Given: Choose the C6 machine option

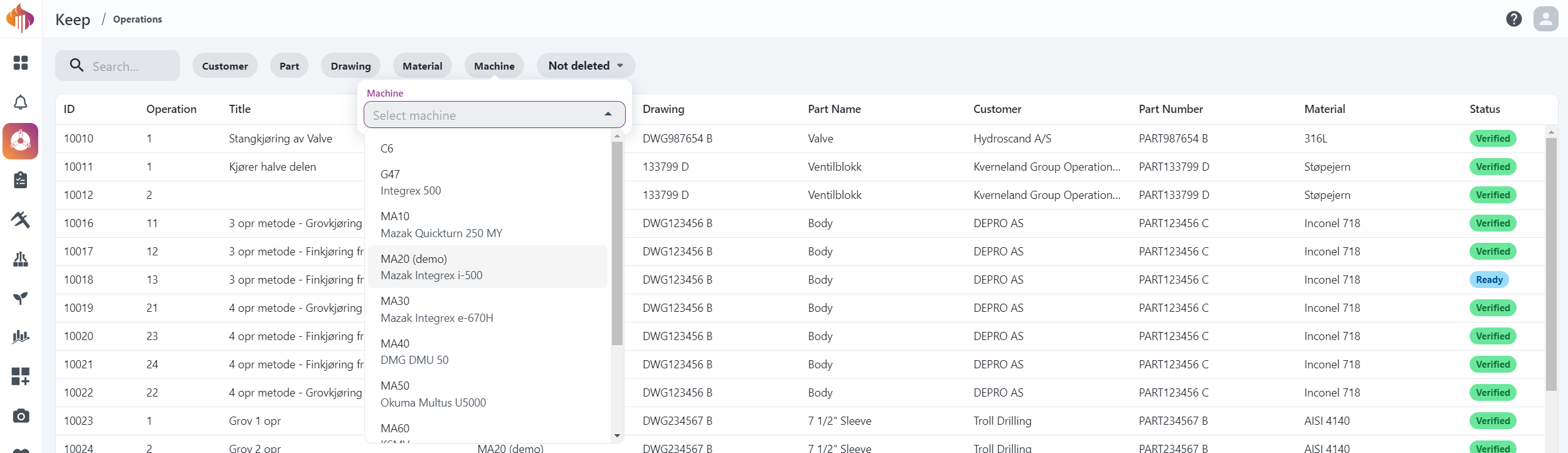Looking at the screenshot, I should click(x=488, y=149).
